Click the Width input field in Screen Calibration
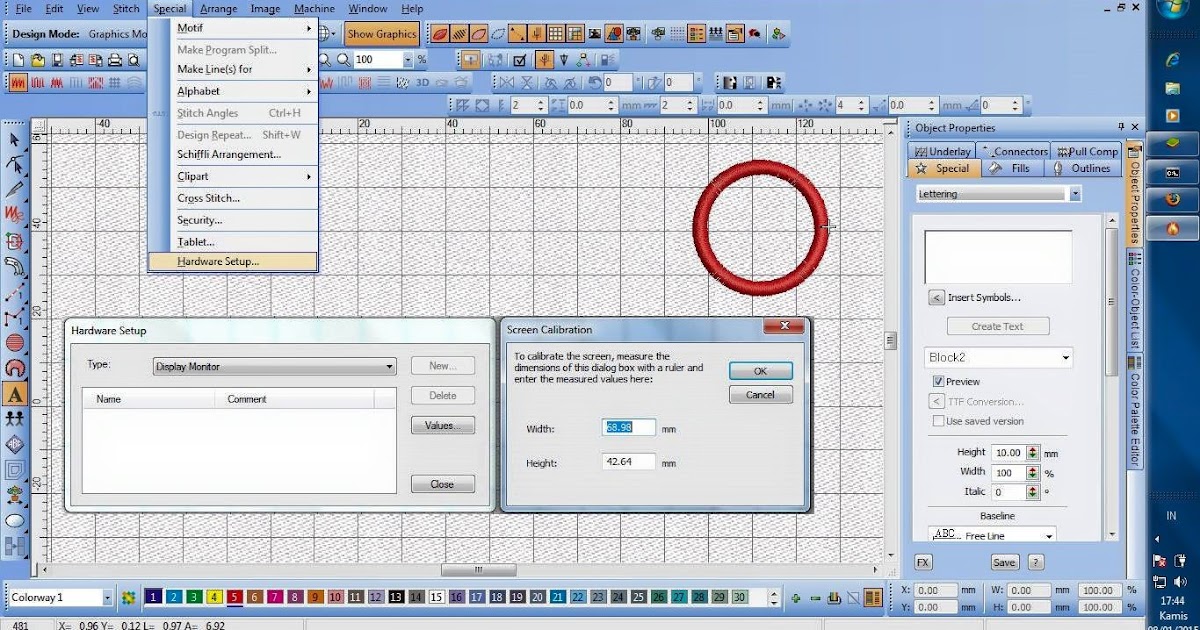The width and height of the screenshot is (1200, 630). pos(628,426)
